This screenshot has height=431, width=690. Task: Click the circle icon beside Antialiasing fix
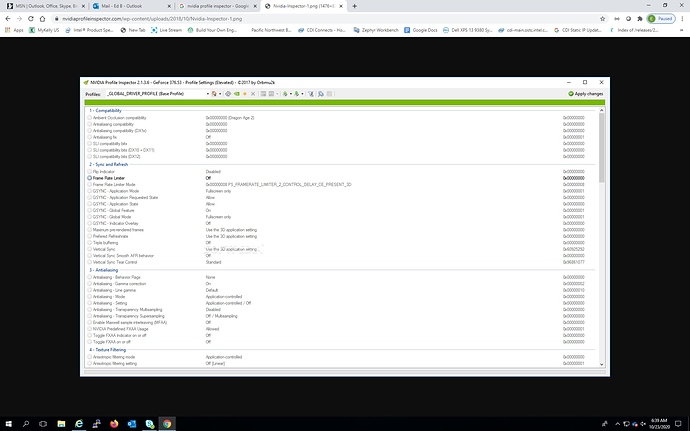89,137
